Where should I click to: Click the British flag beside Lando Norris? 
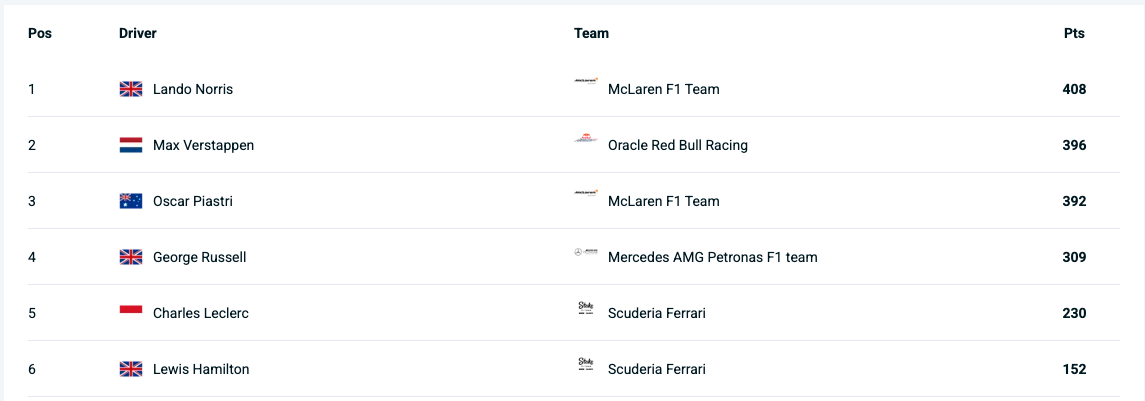tap(131, 89)
